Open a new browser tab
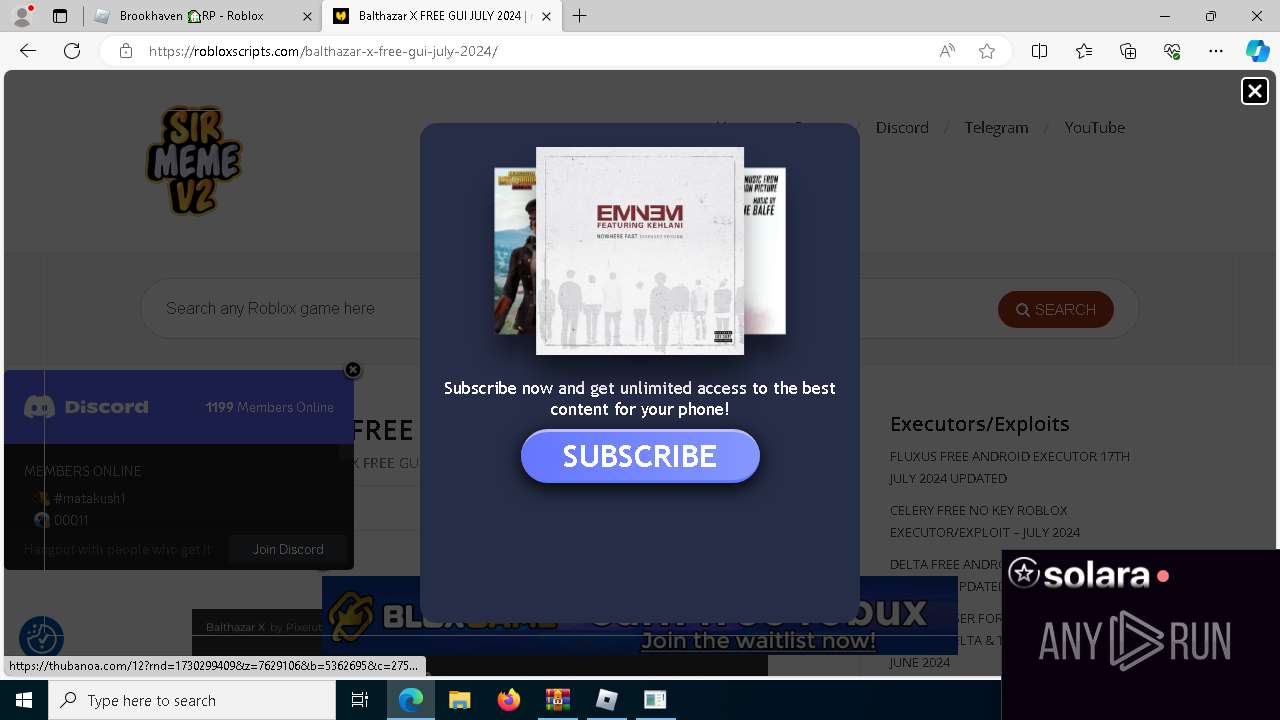This screenshot has height=720, width=1280. pyautogui.click(x=580, y=16)
